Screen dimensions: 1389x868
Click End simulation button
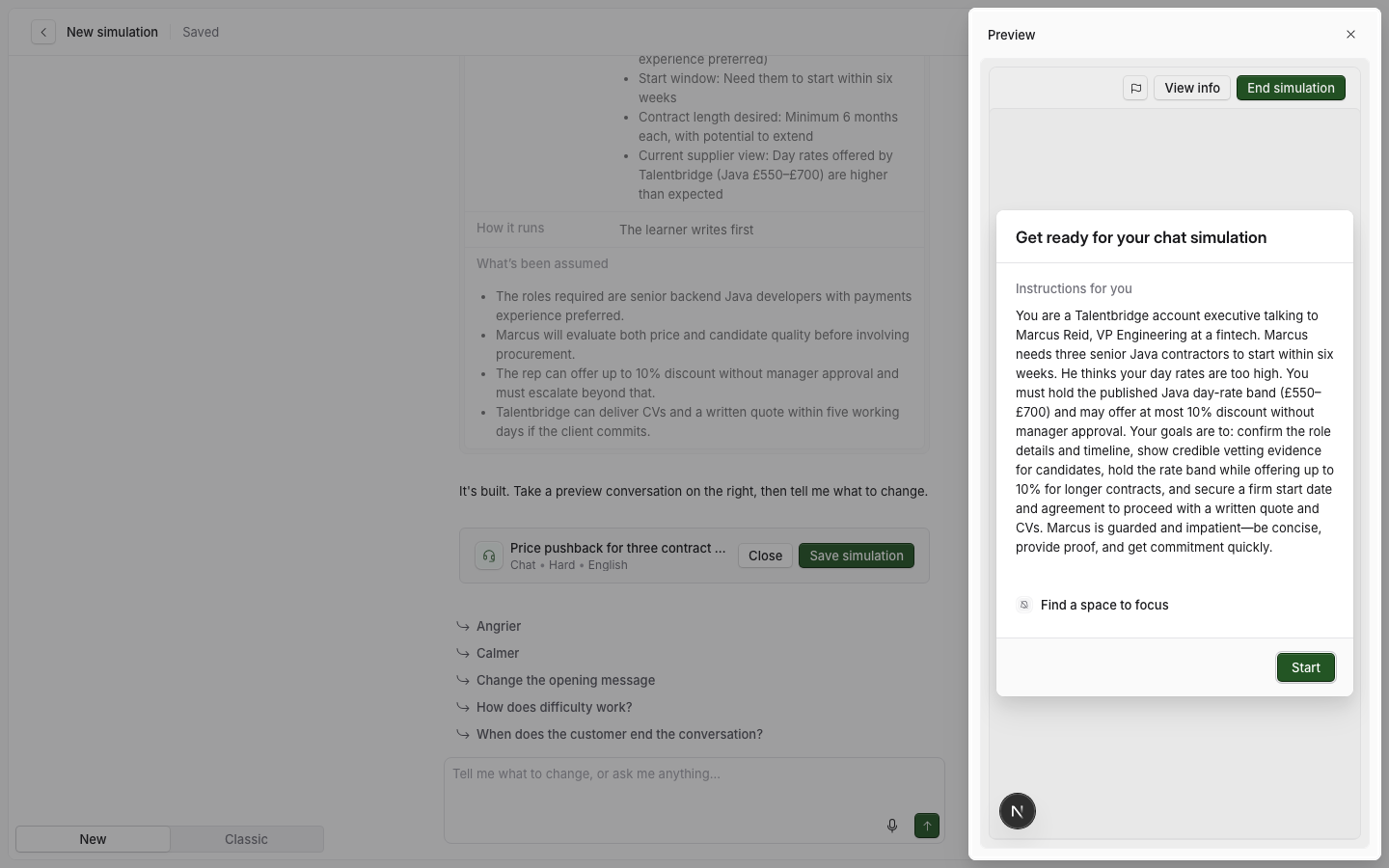coord(1291,88)
